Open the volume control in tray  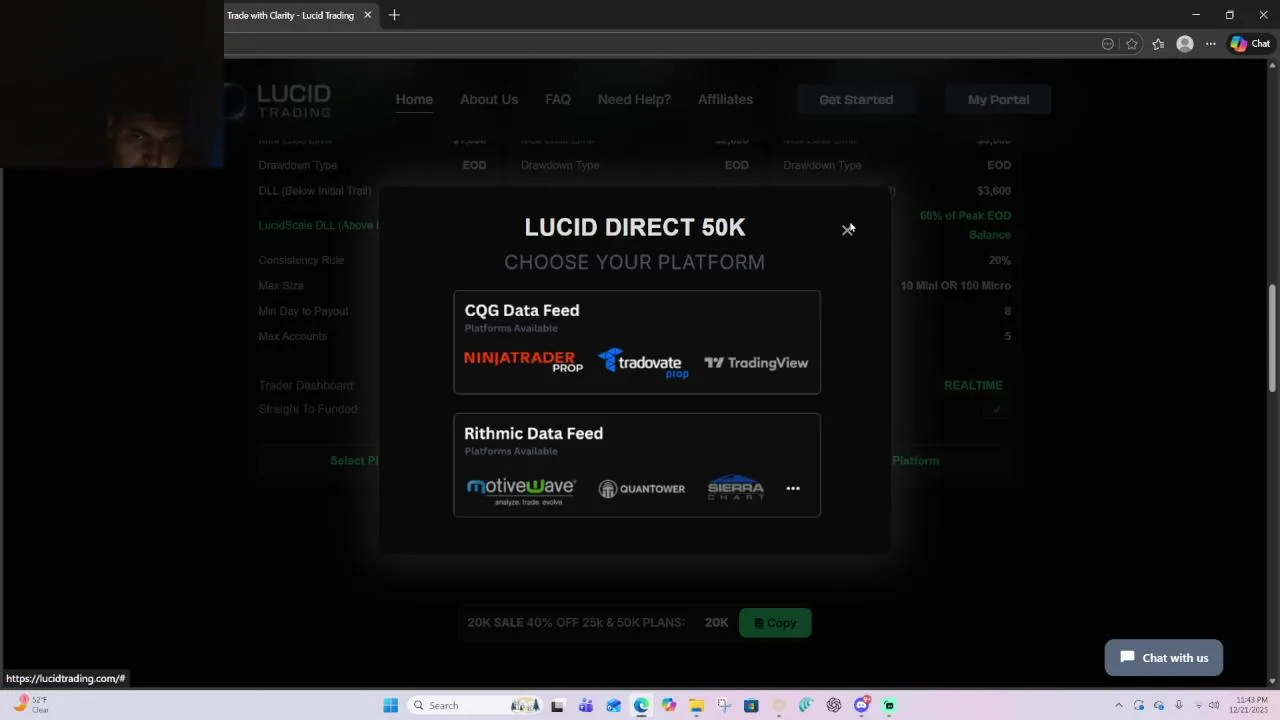[1214, 706]
